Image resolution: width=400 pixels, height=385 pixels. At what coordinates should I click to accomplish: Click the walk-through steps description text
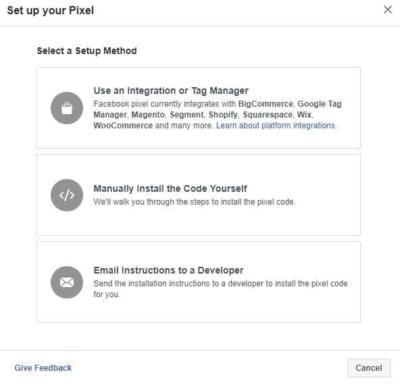pyautogui.click(x=194, y=202)
